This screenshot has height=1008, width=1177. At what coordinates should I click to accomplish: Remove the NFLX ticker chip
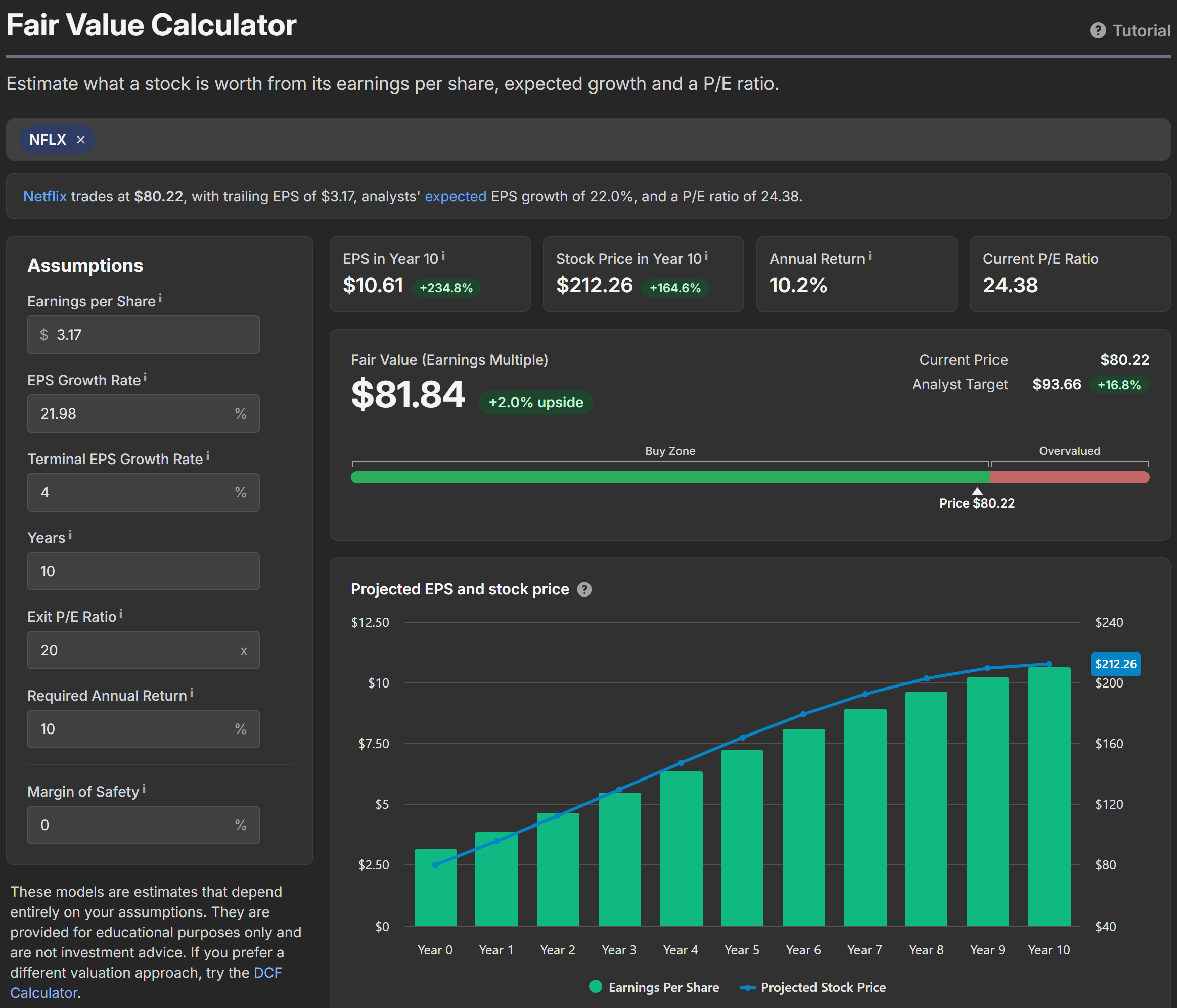(x=81, y=140)
